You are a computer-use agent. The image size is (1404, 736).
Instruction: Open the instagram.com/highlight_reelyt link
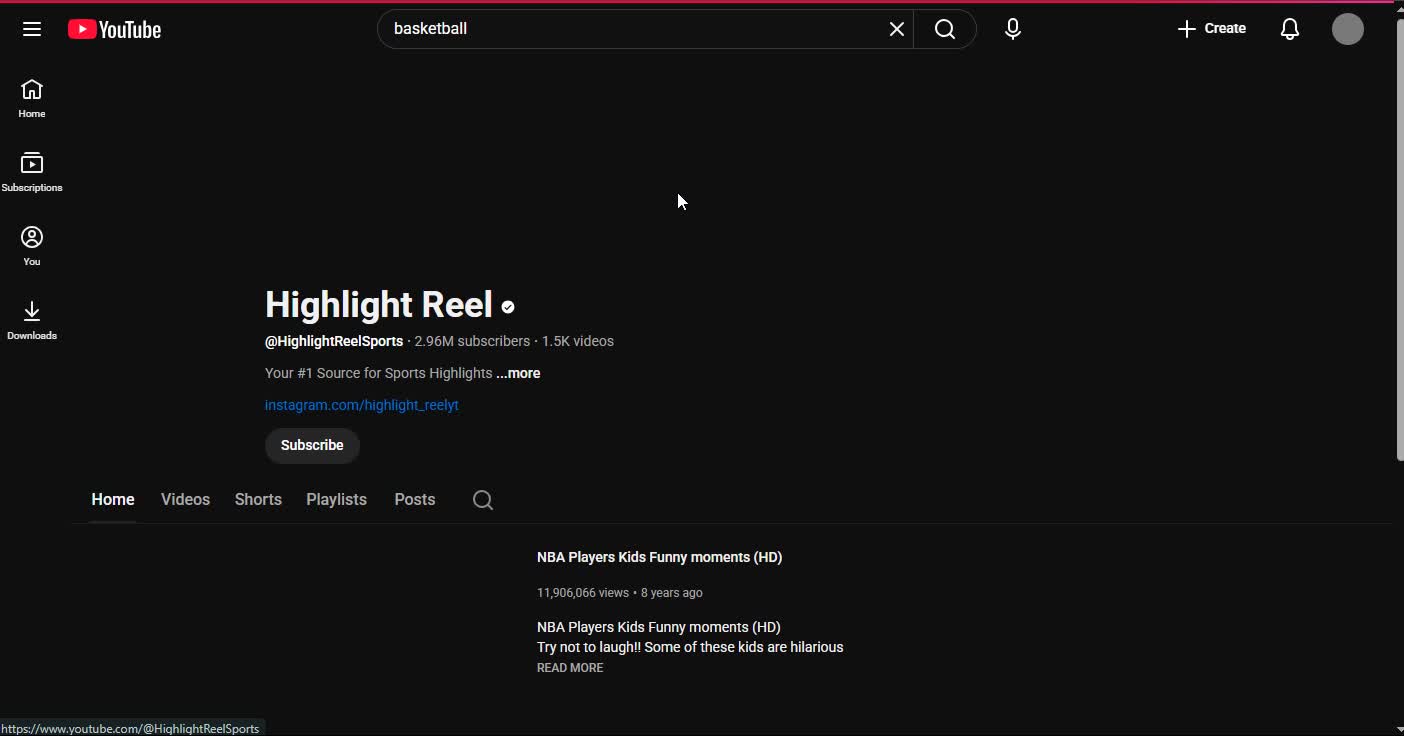[x=361, y=405]
